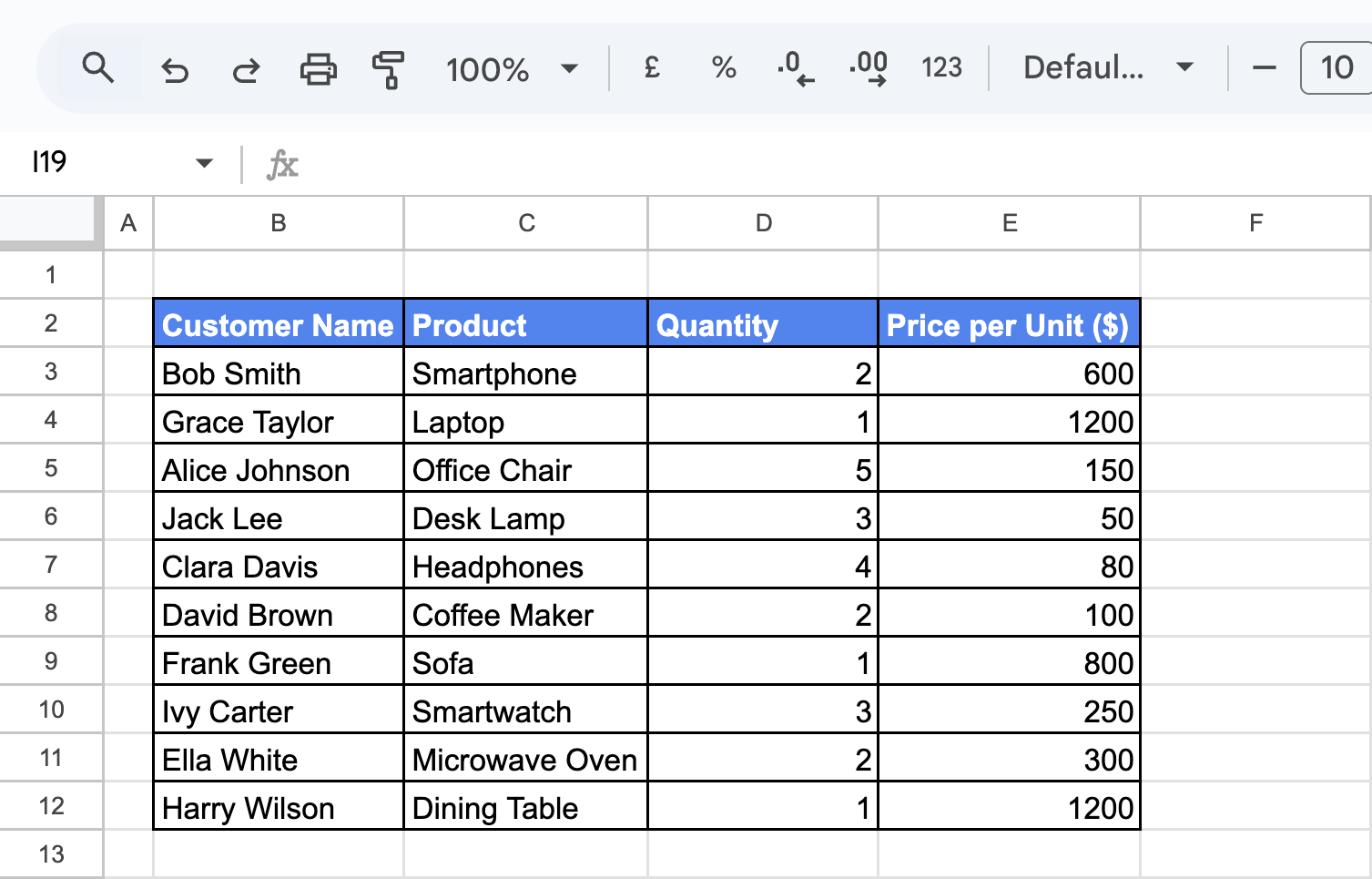Select Harry Wilson's price cell 1200
Screen dimensions: 1372x879
click(1010, 806)
